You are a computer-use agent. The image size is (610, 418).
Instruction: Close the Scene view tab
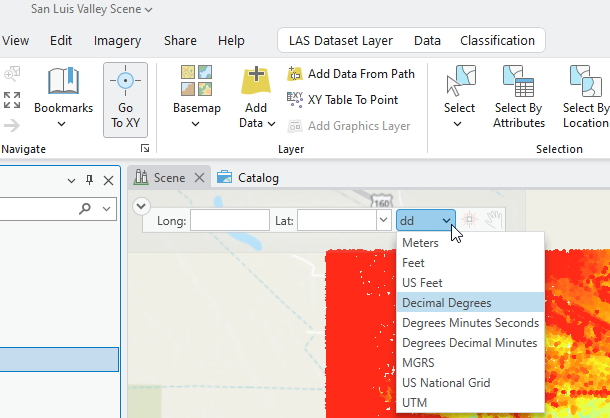point(199,178)
